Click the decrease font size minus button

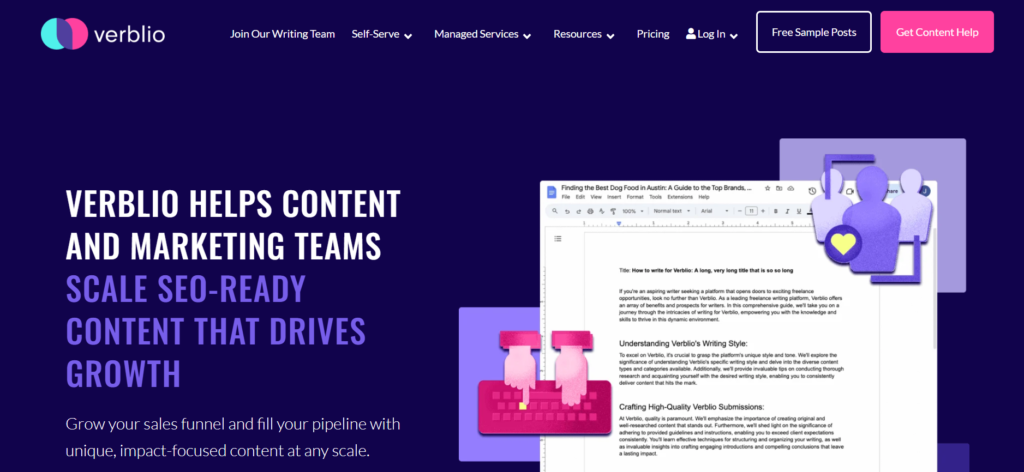pos(740,212)
